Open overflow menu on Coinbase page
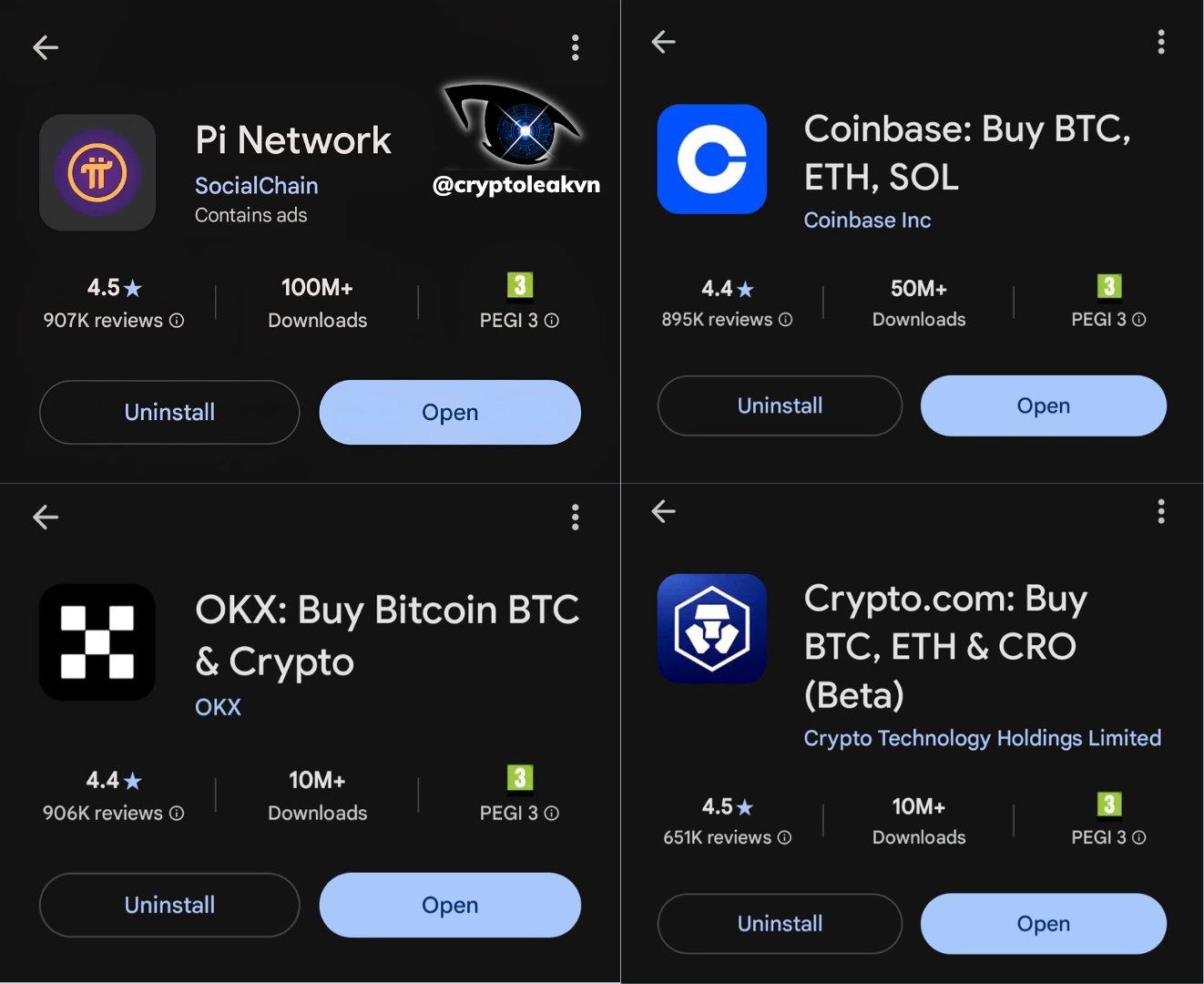 (x=1160, y=42)
